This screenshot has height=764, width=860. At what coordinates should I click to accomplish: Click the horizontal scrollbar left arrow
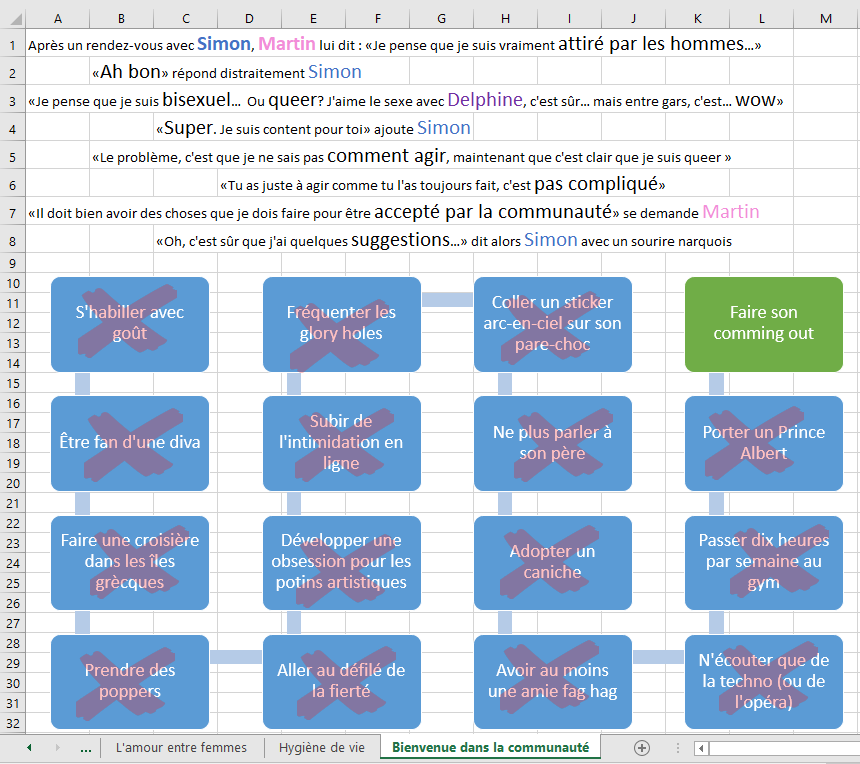click(x=702, y=747)
